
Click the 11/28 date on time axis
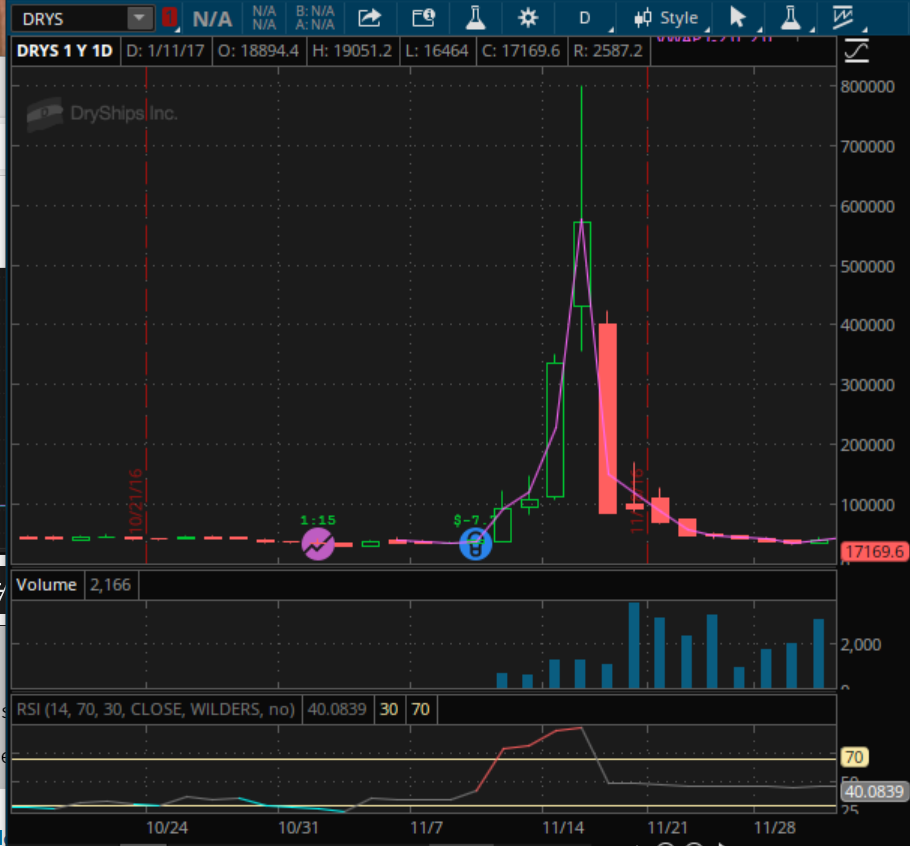pos(775,828)
